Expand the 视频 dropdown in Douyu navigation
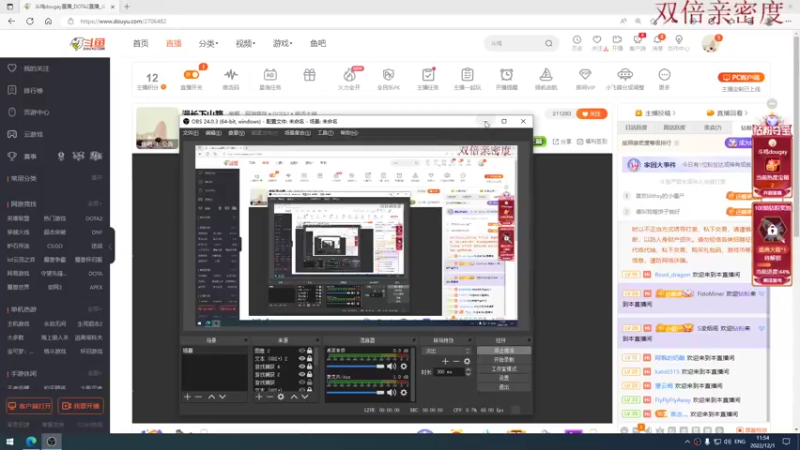 click(x=245, y=43)
